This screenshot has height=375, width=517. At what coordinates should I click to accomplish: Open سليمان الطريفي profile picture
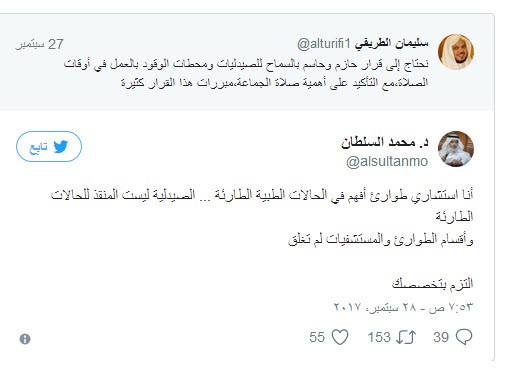(456, 52)
